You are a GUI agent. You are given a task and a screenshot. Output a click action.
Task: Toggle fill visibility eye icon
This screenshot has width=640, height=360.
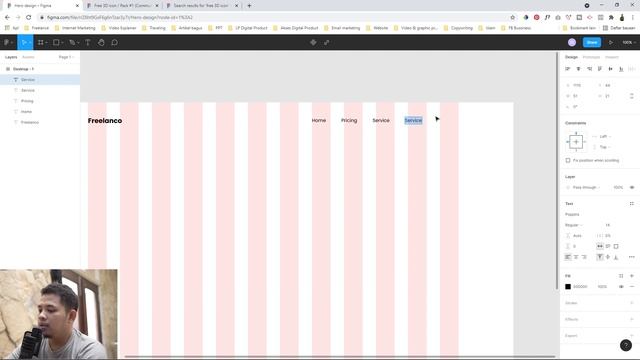(621, 287)
